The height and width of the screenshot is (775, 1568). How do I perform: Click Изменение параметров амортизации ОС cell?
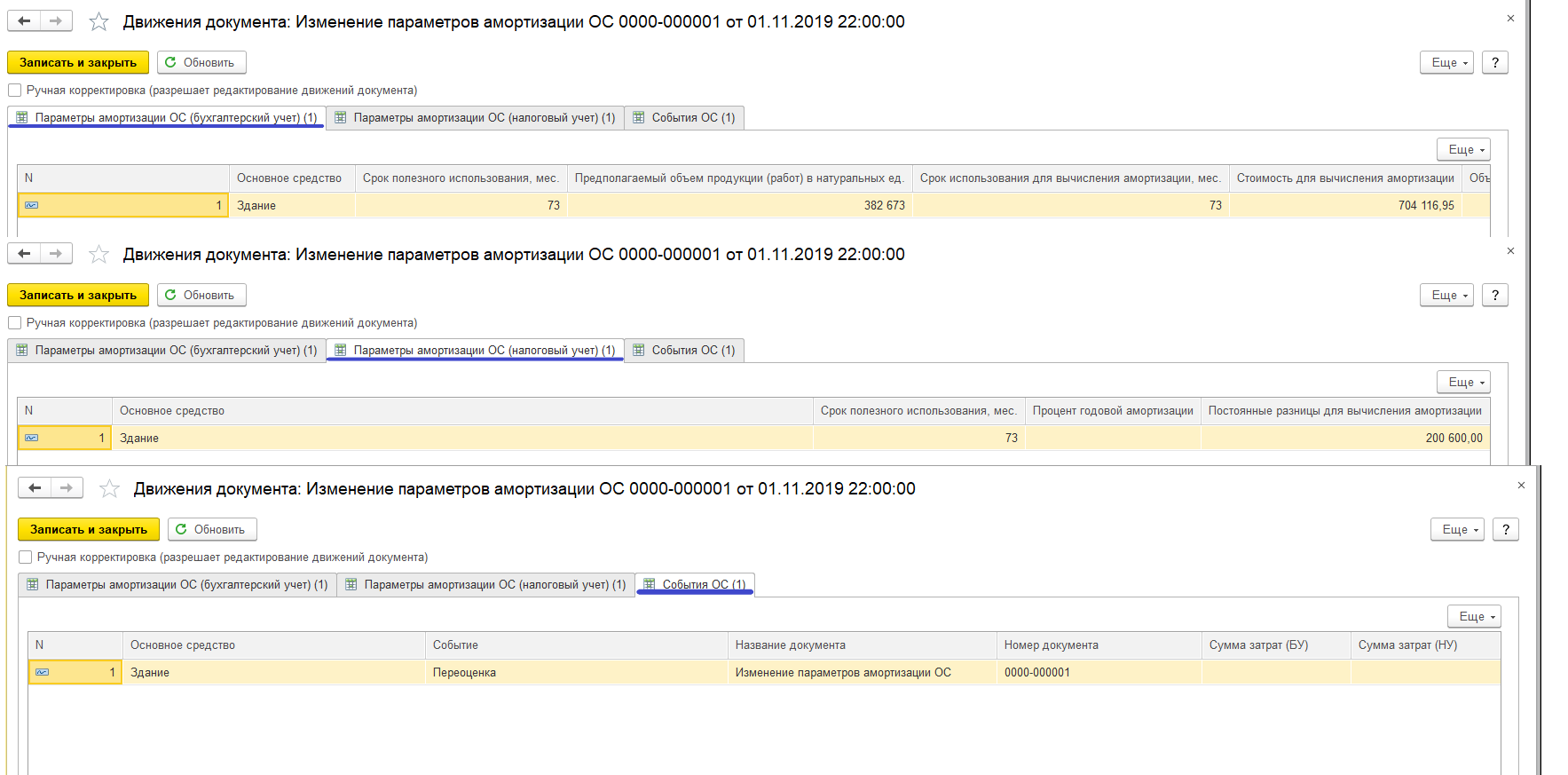pos(862,672)
